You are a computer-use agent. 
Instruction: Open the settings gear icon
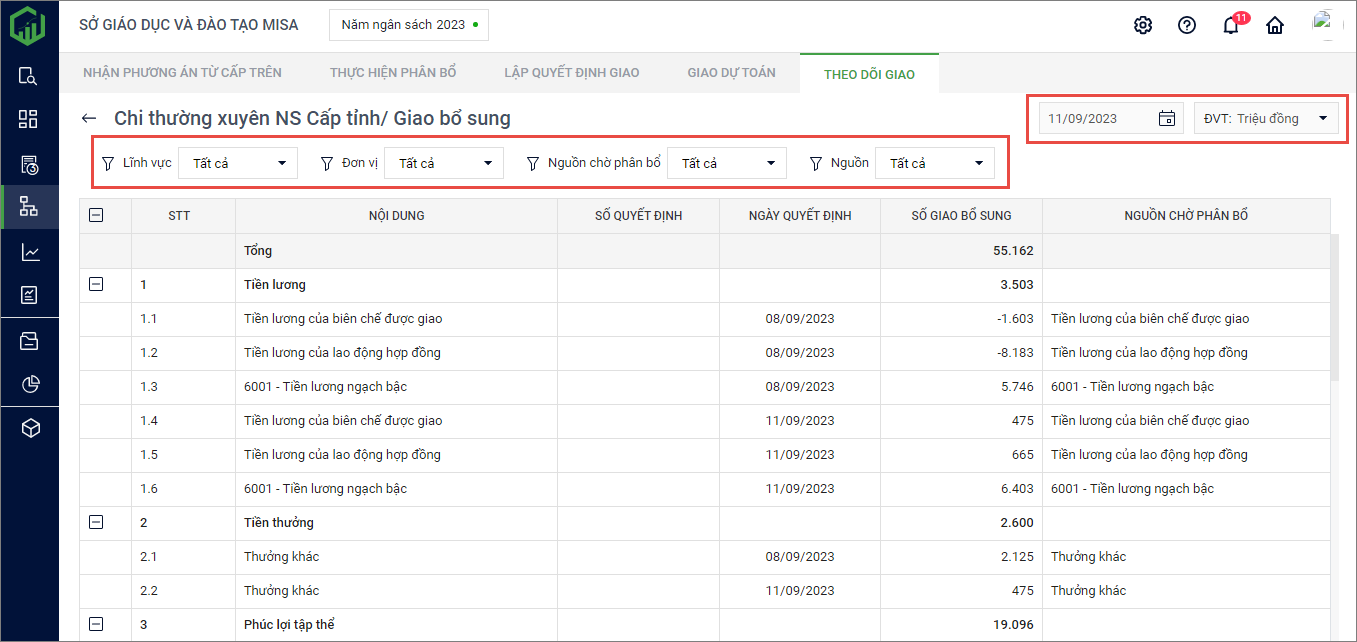pos(1143,26)
